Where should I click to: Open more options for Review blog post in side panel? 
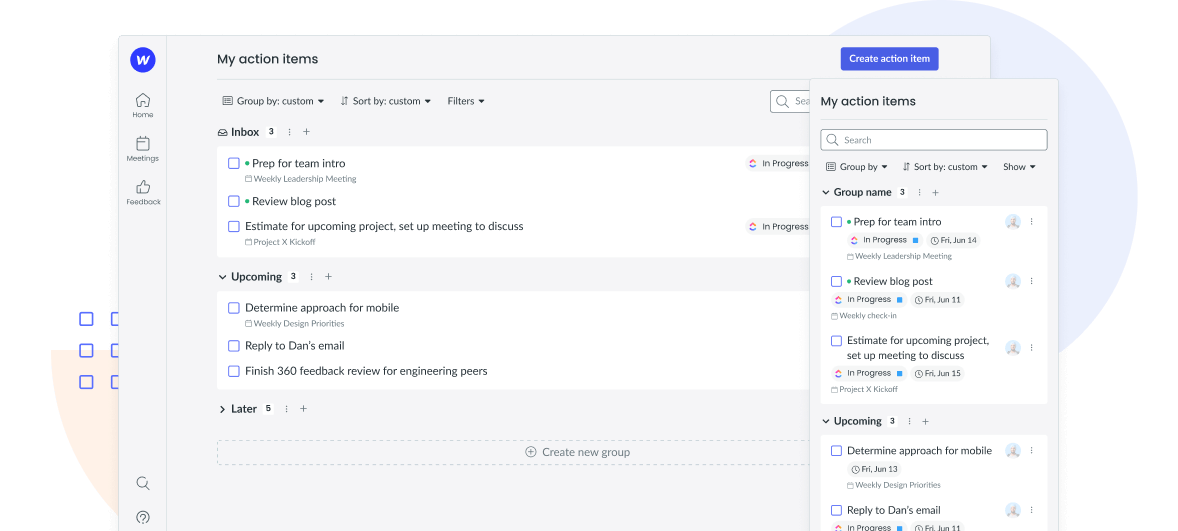pyautogui.click(x=1032, y=281)
